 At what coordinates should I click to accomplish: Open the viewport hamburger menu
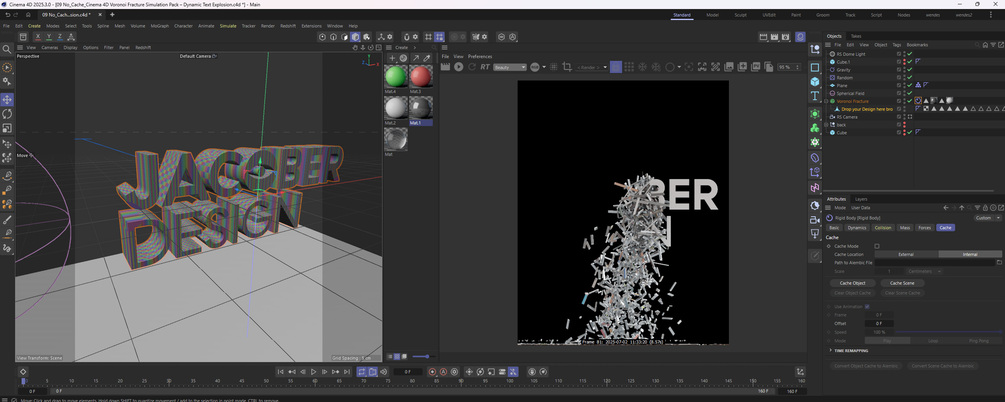coord(20,47)
